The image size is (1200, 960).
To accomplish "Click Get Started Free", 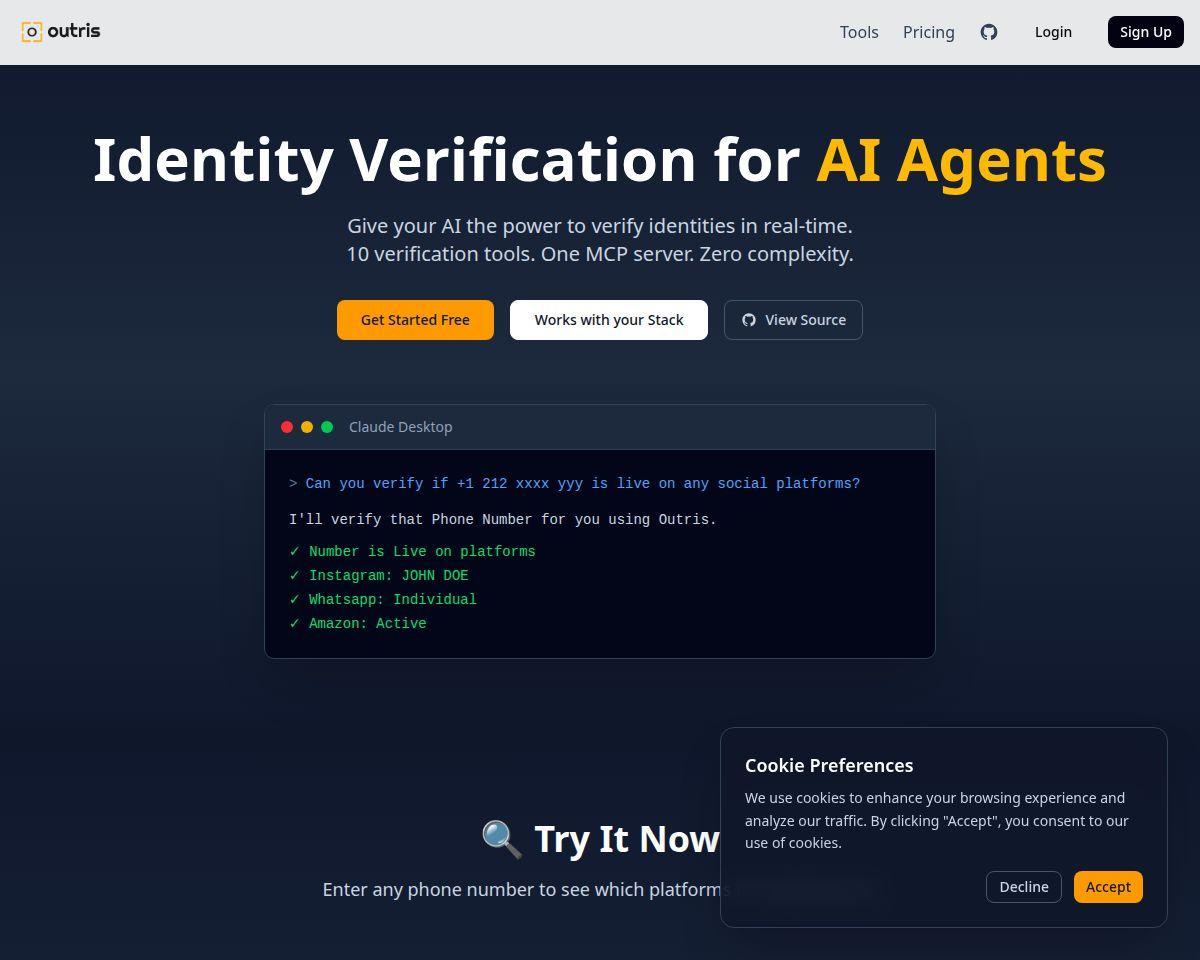I will [415, 320].
